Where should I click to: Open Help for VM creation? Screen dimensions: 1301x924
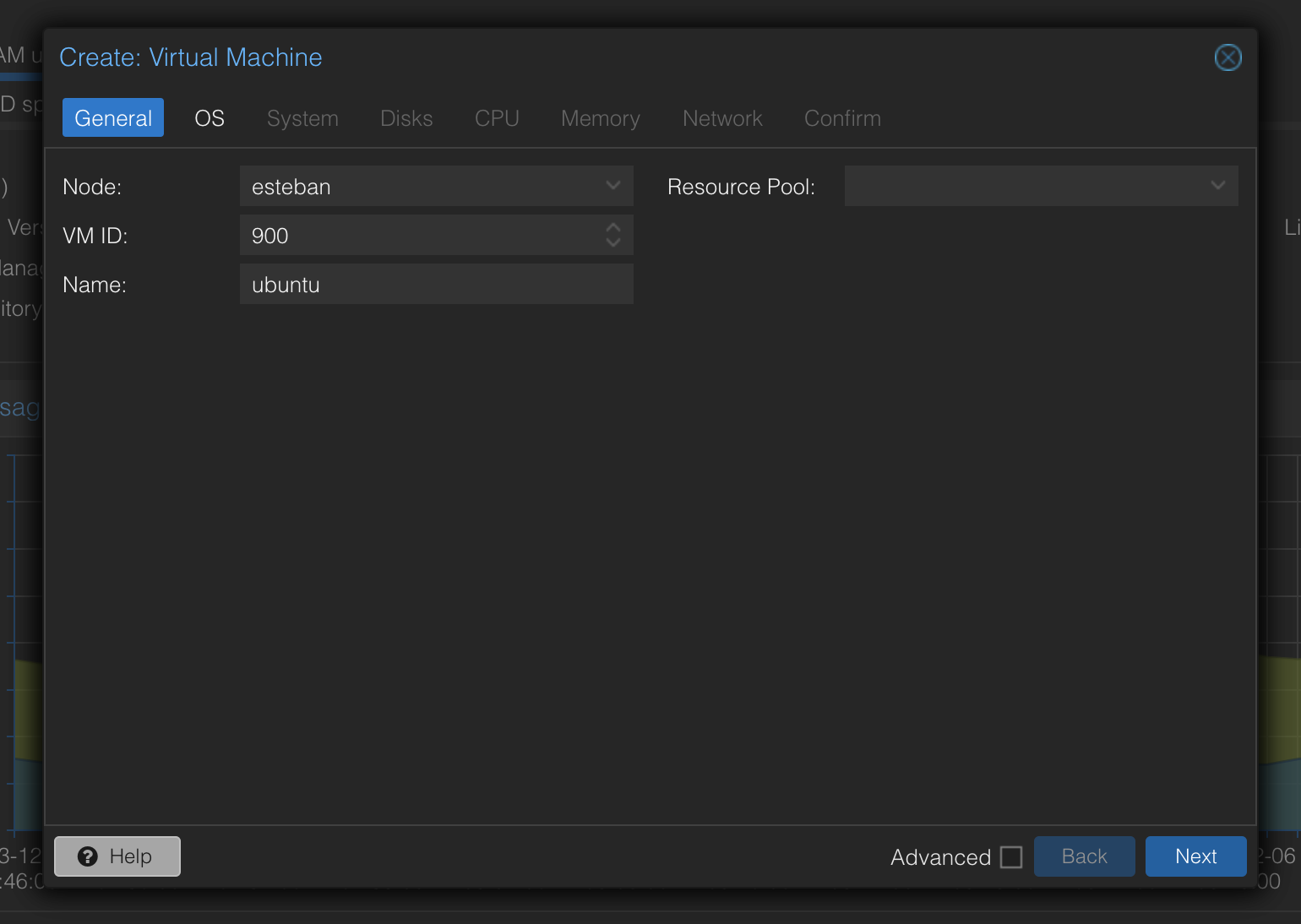pyautogui.click(x=117, y=856)
